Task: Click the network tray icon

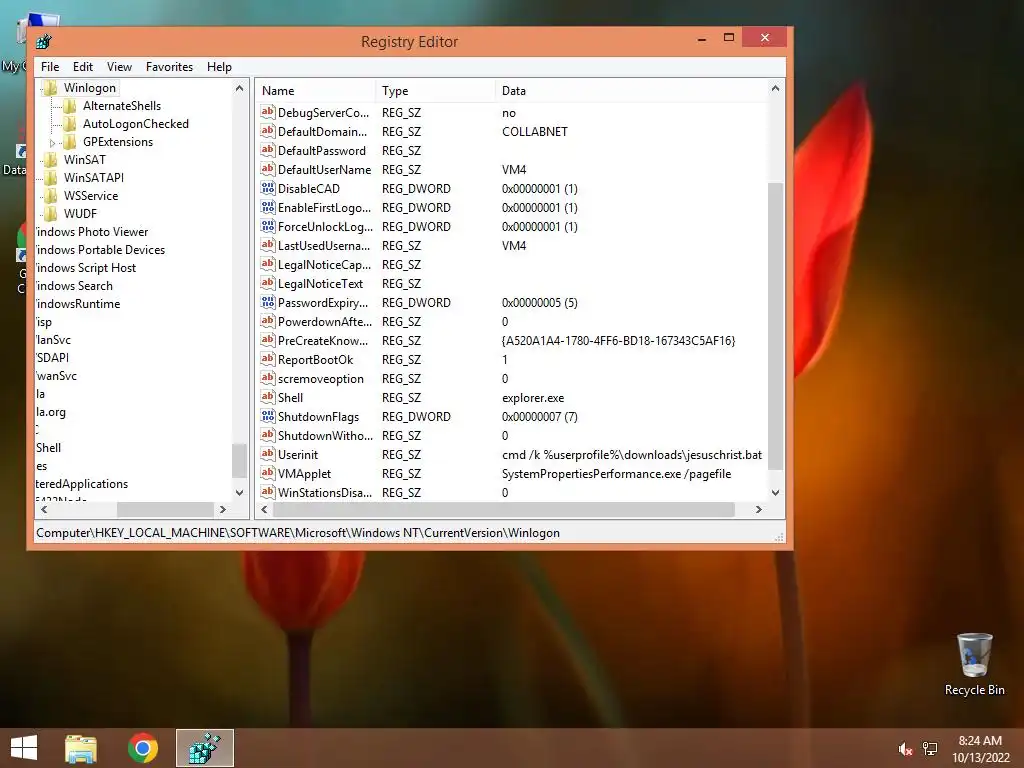Action: pos(930,749)
